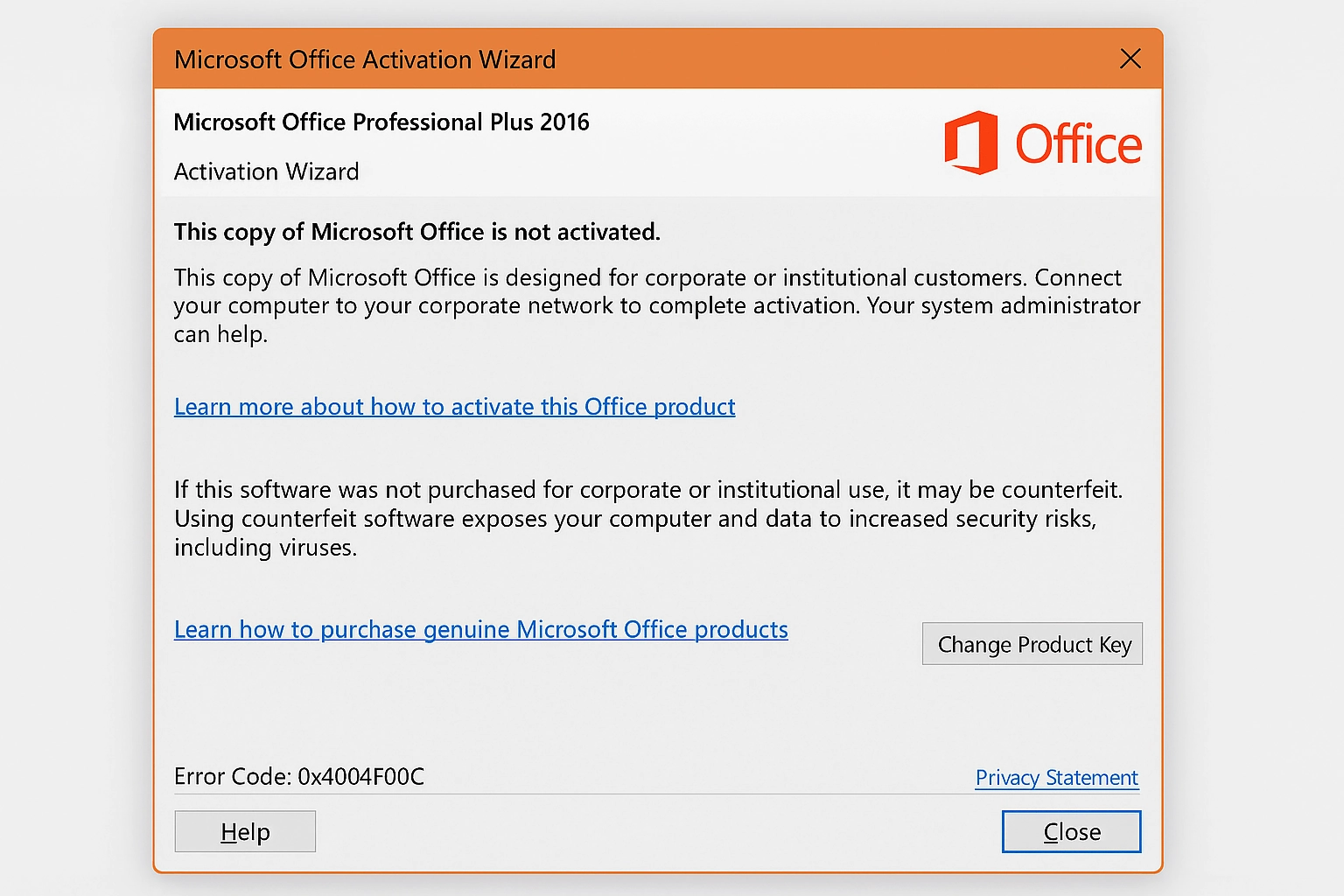Click the Error Code label text

point(232,777)
